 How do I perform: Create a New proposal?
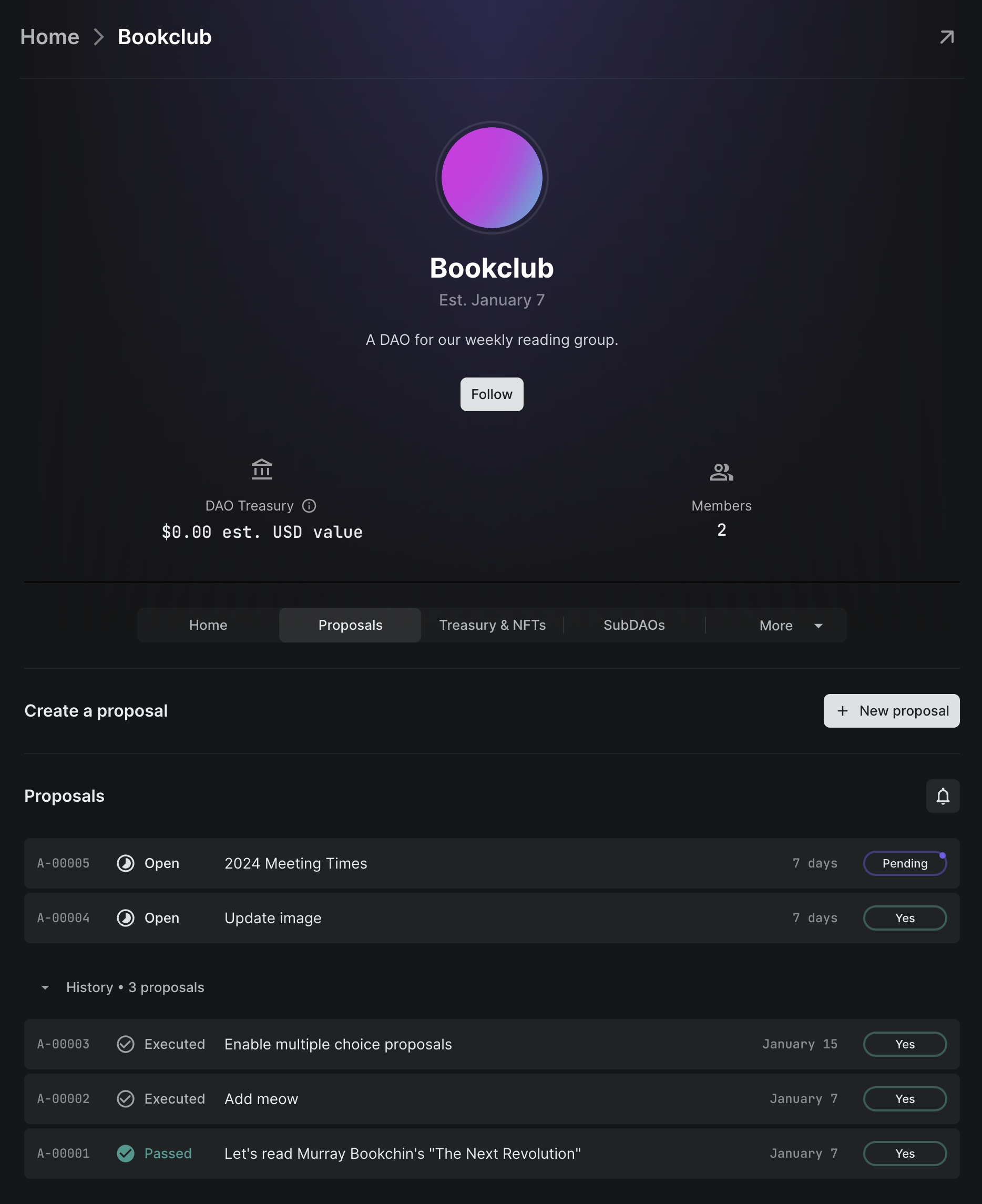pos(891,711)
